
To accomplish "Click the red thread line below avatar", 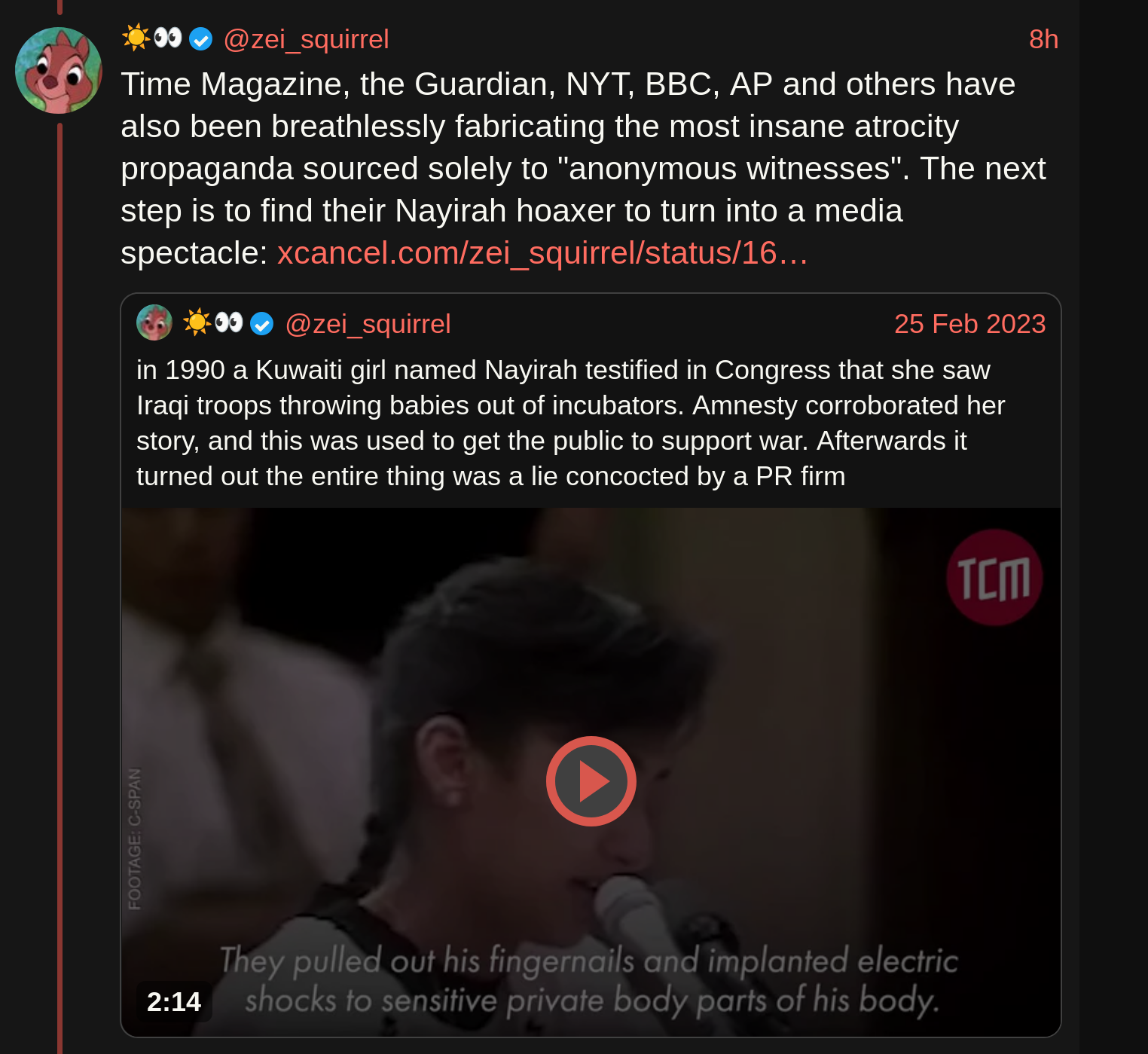I will tap(60, 588).
